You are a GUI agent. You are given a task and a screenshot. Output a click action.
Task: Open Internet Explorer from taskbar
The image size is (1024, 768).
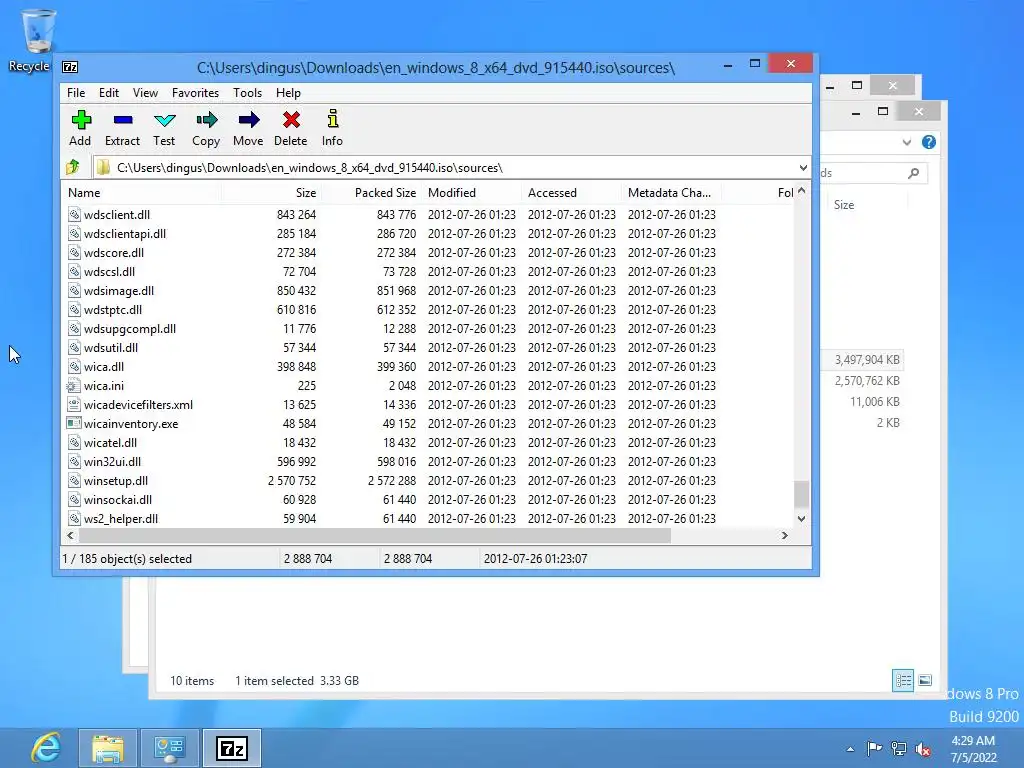click(x=46, y=748)
